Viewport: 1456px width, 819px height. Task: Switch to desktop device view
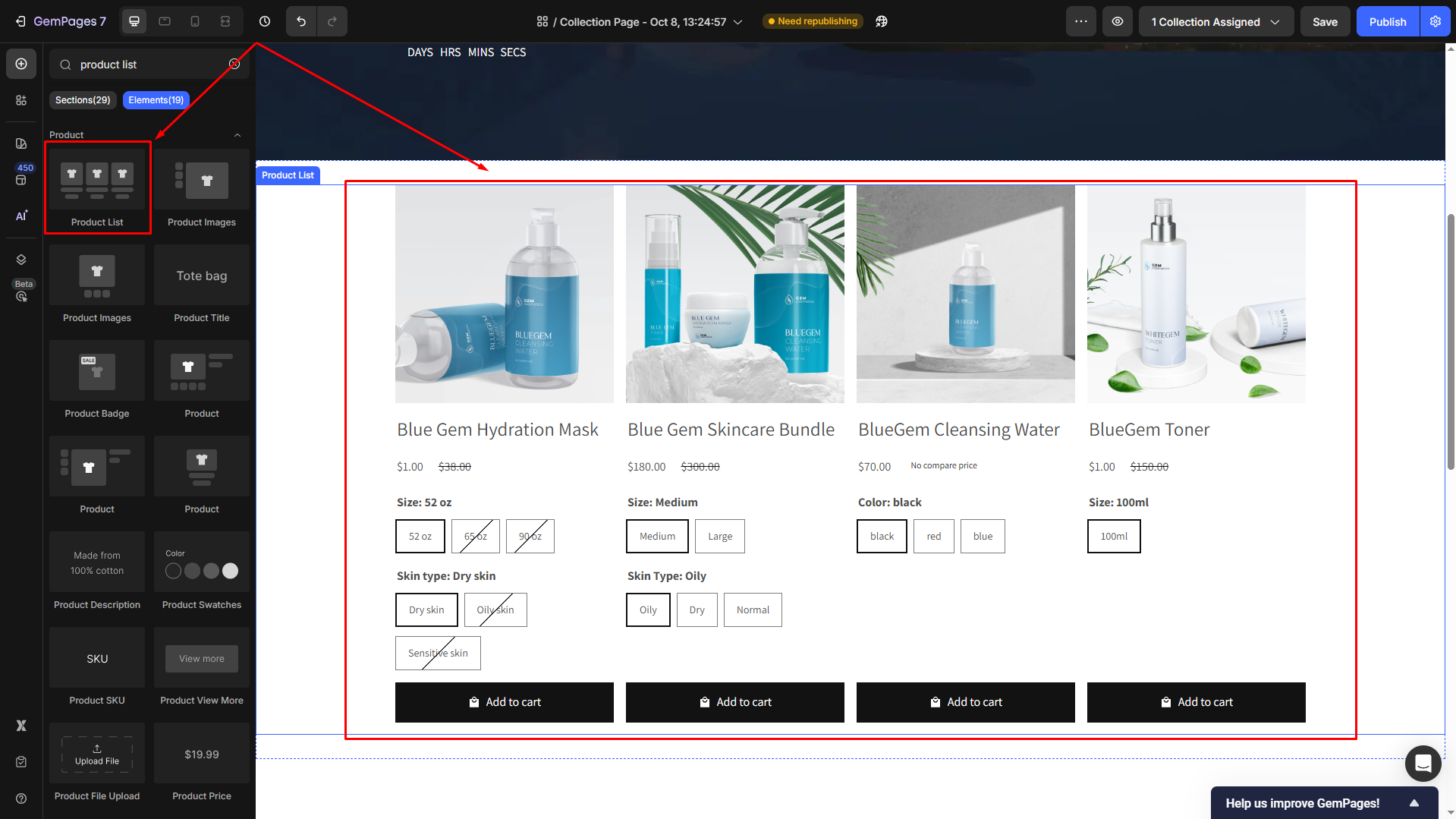click(134, 21)
